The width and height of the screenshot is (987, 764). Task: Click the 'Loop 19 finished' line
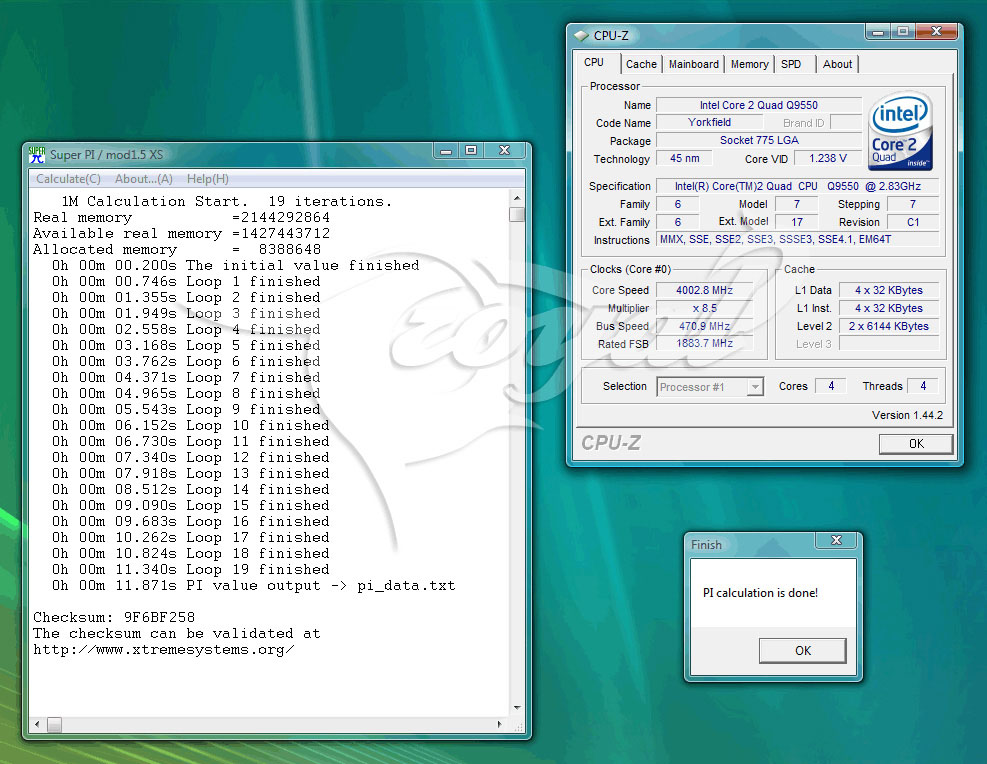point(191,570)
